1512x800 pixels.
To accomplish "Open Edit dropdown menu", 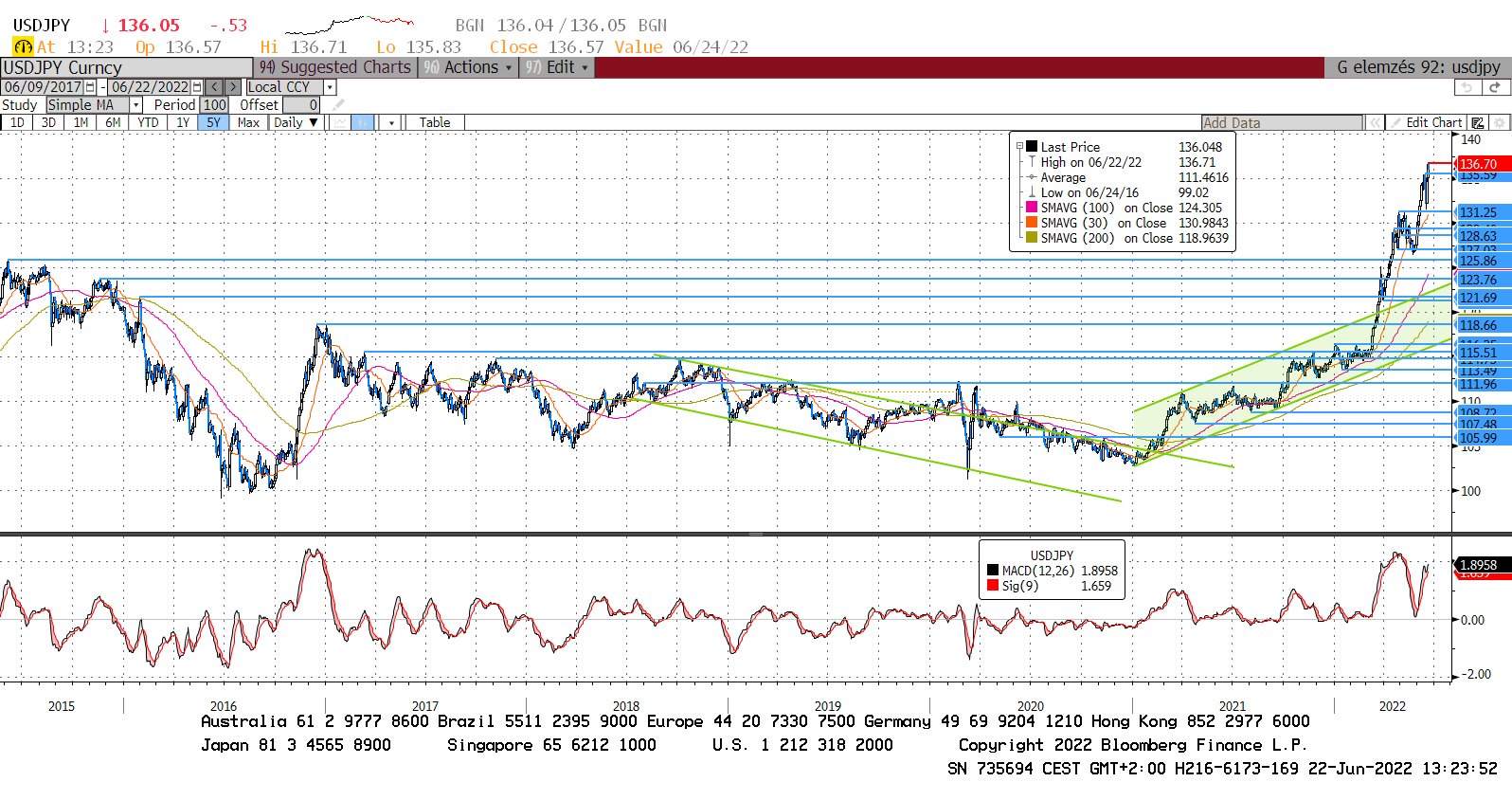I will 558,67.
